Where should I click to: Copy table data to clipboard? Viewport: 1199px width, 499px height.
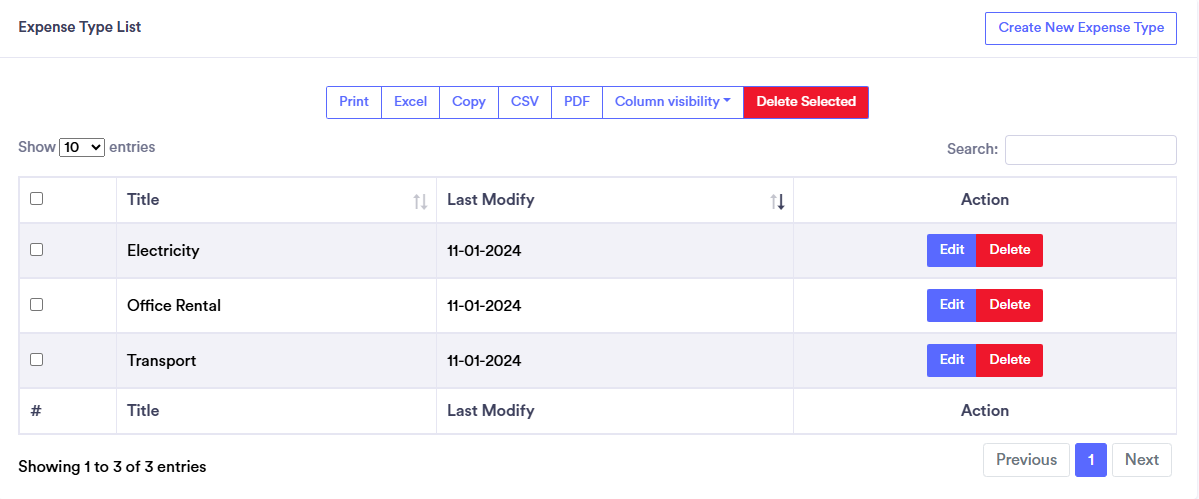pos(469,102)
